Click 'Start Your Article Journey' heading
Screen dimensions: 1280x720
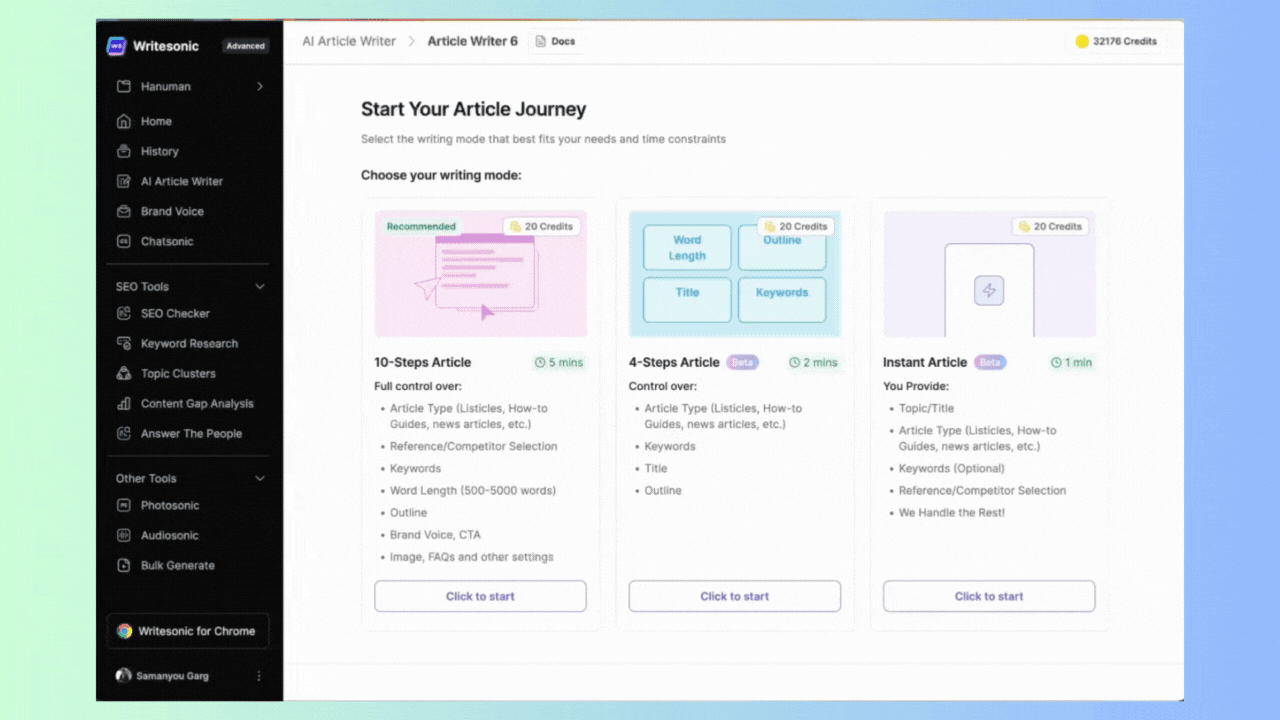pyautogui.click(x=473, y=109)
